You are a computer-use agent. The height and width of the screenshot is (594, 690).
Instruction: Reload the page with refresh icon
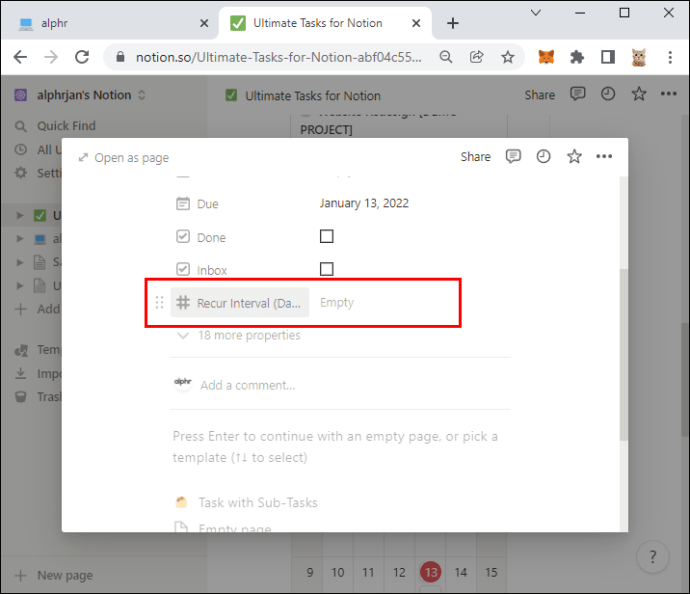tap(82, 57)
